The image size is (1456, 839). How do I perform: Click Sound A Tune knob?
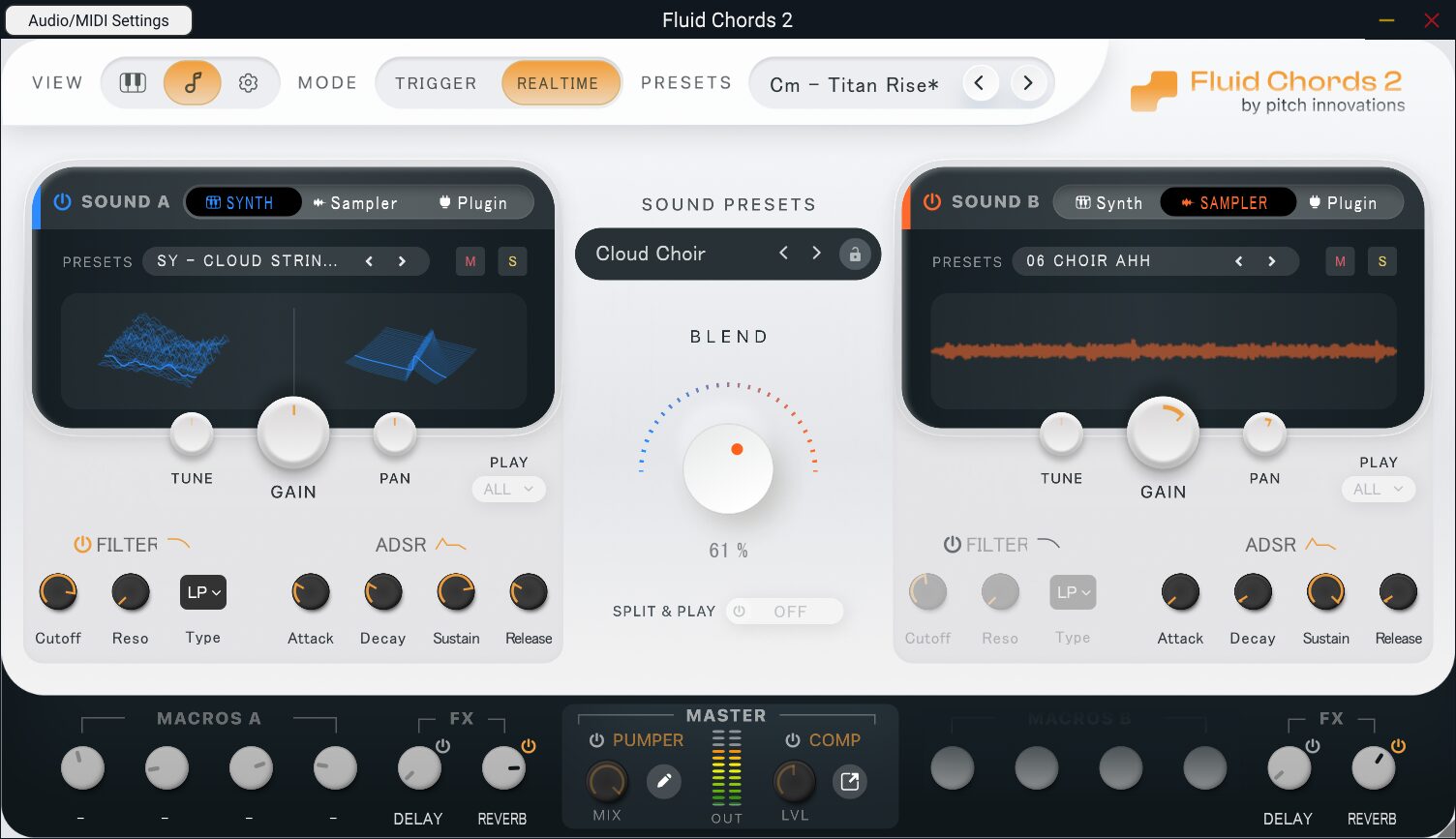tap(192, 434)
